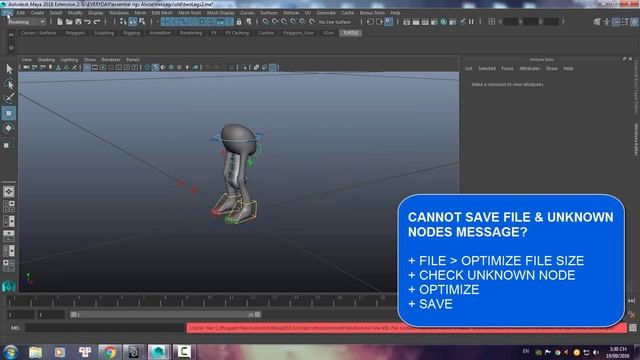Switch to Animation shelf tab
This screenshot has width=640, height=360.
click(x=160, y=33)
